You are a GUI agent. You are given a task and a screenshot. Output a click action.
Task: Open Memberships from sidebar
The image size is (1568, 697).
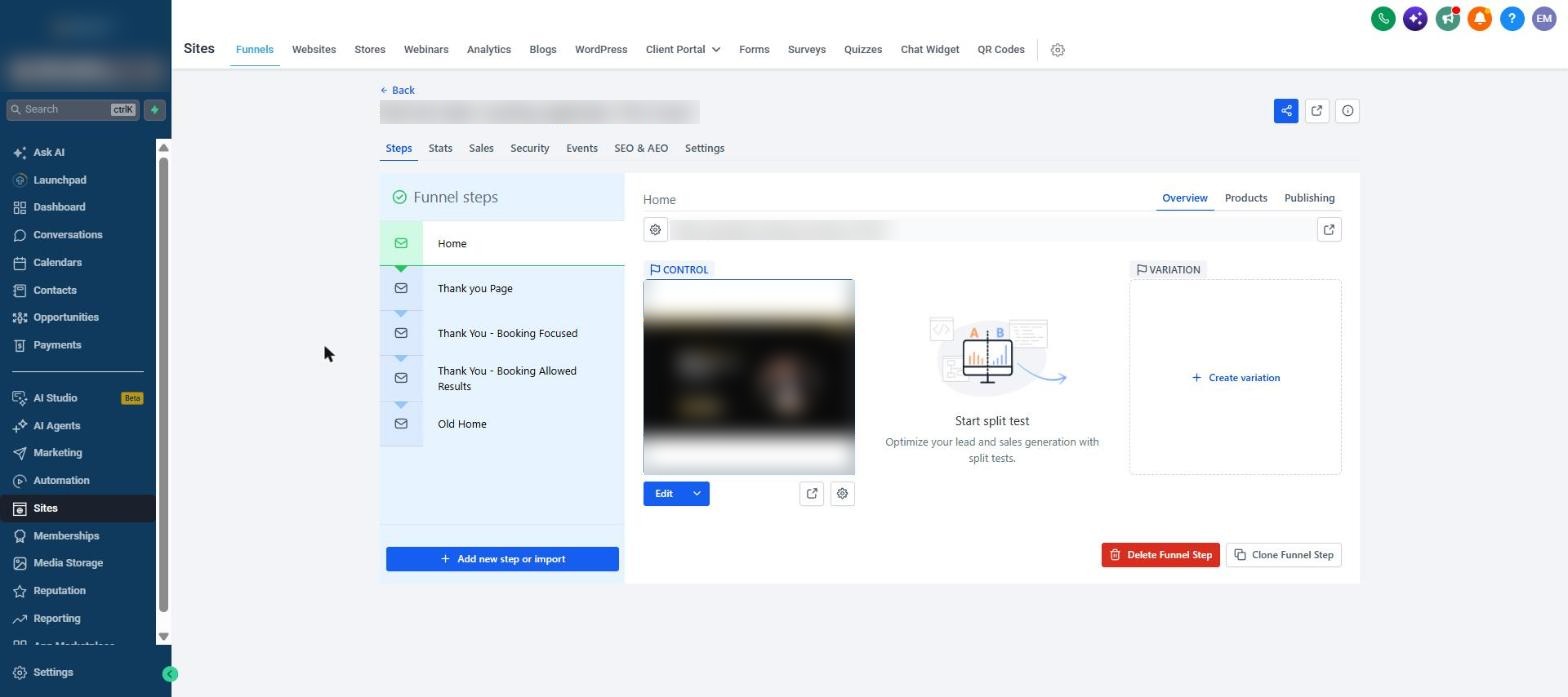tap(66, 536)
